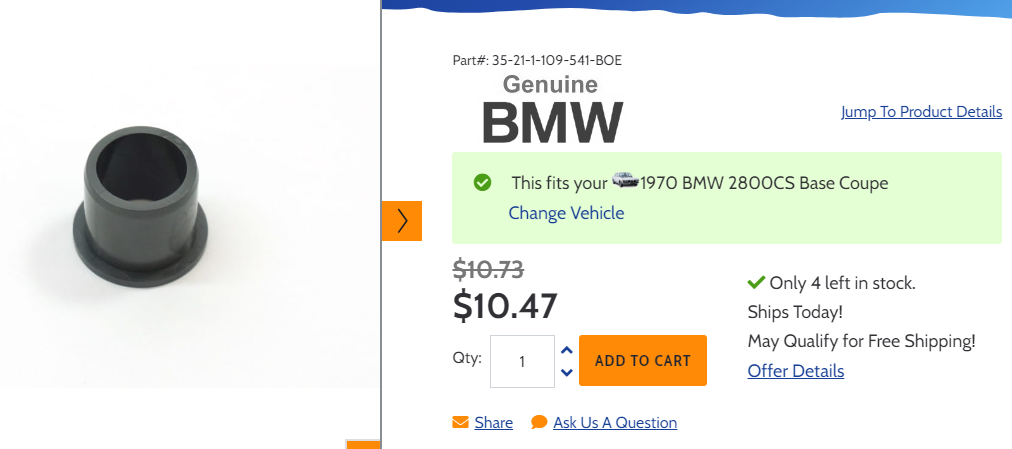Increase quantity with the up arrow

[567, 350]
